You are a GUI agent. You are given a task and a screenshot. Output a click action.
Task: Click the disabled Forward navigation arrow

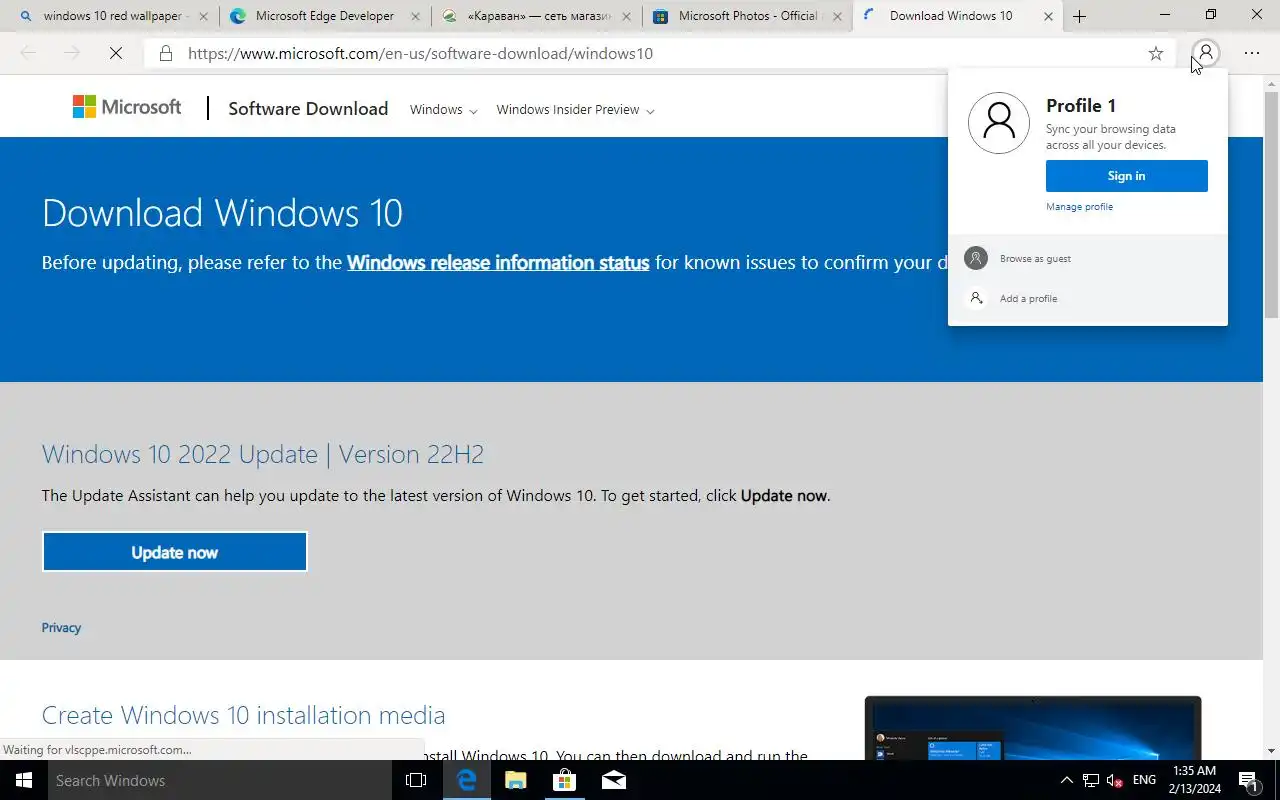click(71, 53)
